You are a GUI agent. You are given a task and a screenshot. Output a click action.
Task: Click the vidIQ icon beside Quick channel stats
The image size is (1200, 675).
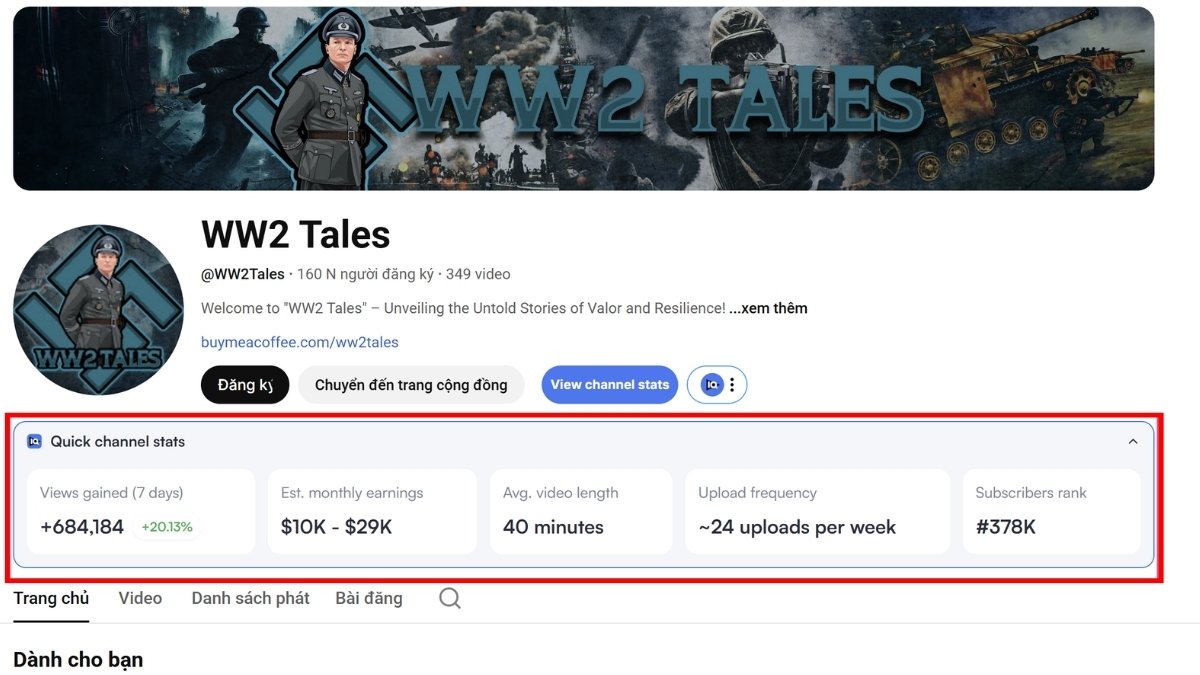click(35, 441)
